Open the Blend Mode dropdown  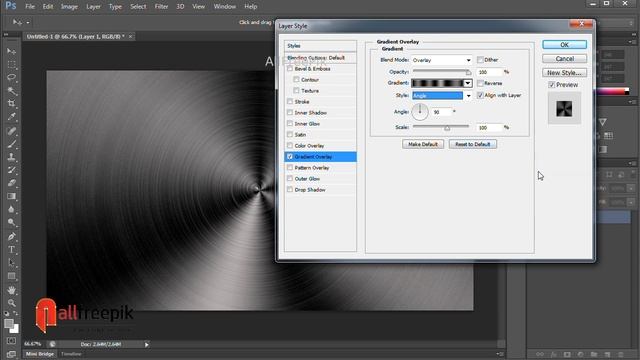pos(442,60)
